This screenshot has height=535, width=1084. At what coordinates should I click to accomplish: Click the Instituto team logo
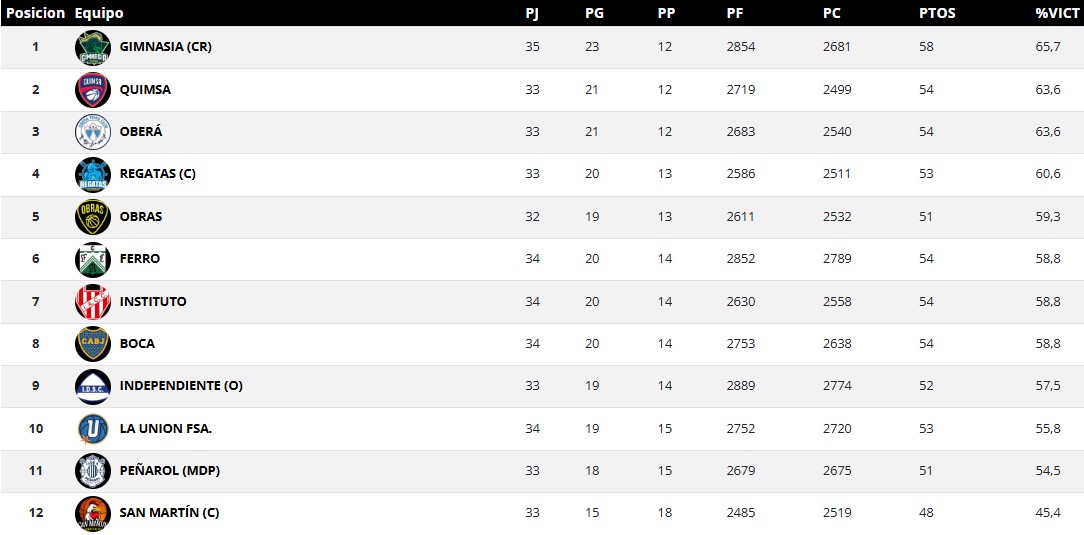(92, 302)
